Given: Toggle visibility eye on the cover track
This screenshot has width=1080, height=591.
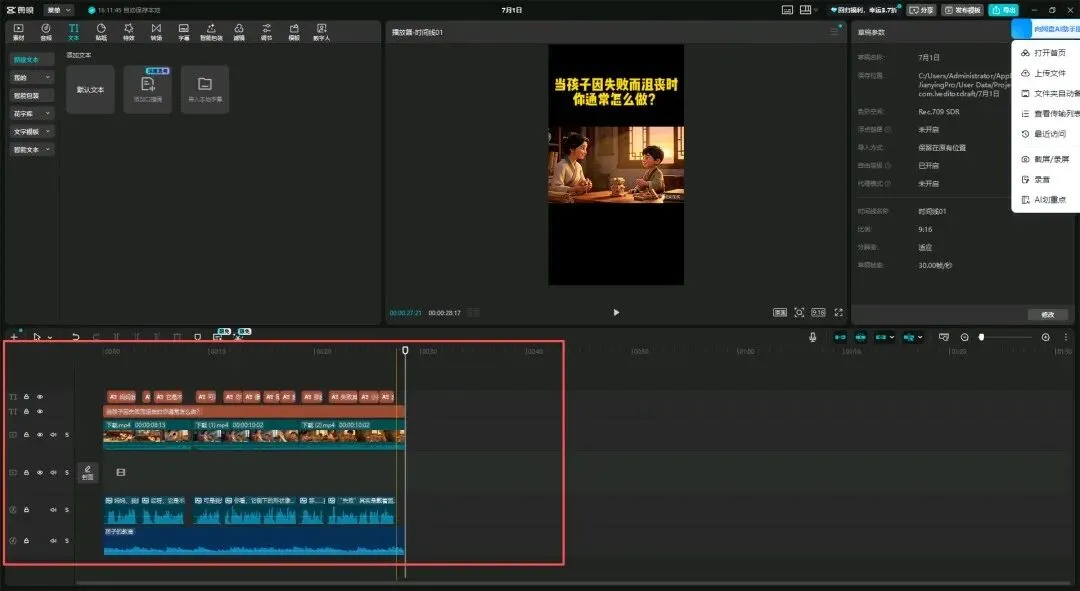Looking at the screenshot, I should pos(40,473).
